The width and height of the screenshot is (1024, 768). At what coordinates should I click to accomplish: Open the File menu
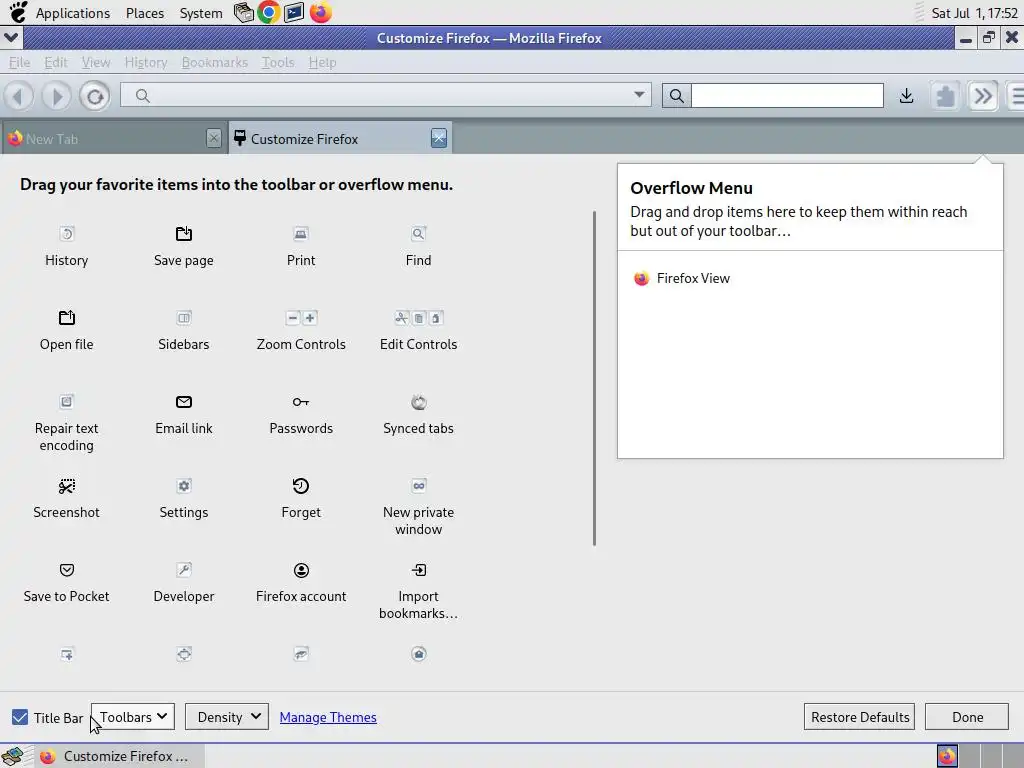click(x=20, y=62)
